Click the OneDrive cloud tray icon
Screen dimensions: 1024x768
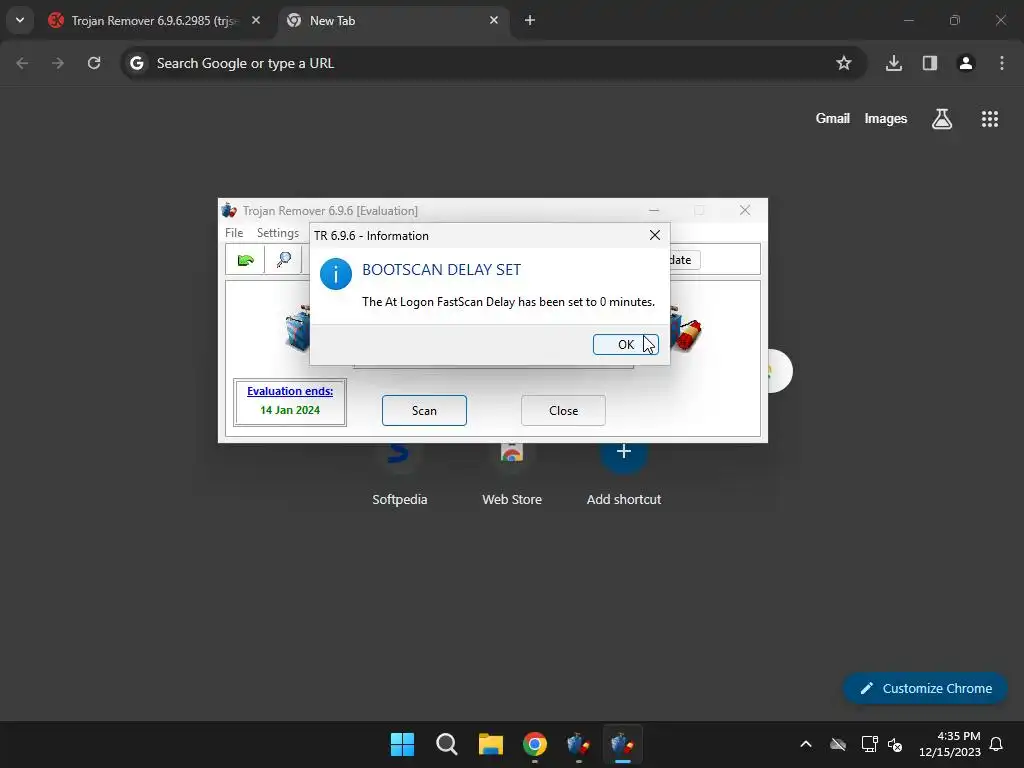pyautogui.click(x=838, y=744)
